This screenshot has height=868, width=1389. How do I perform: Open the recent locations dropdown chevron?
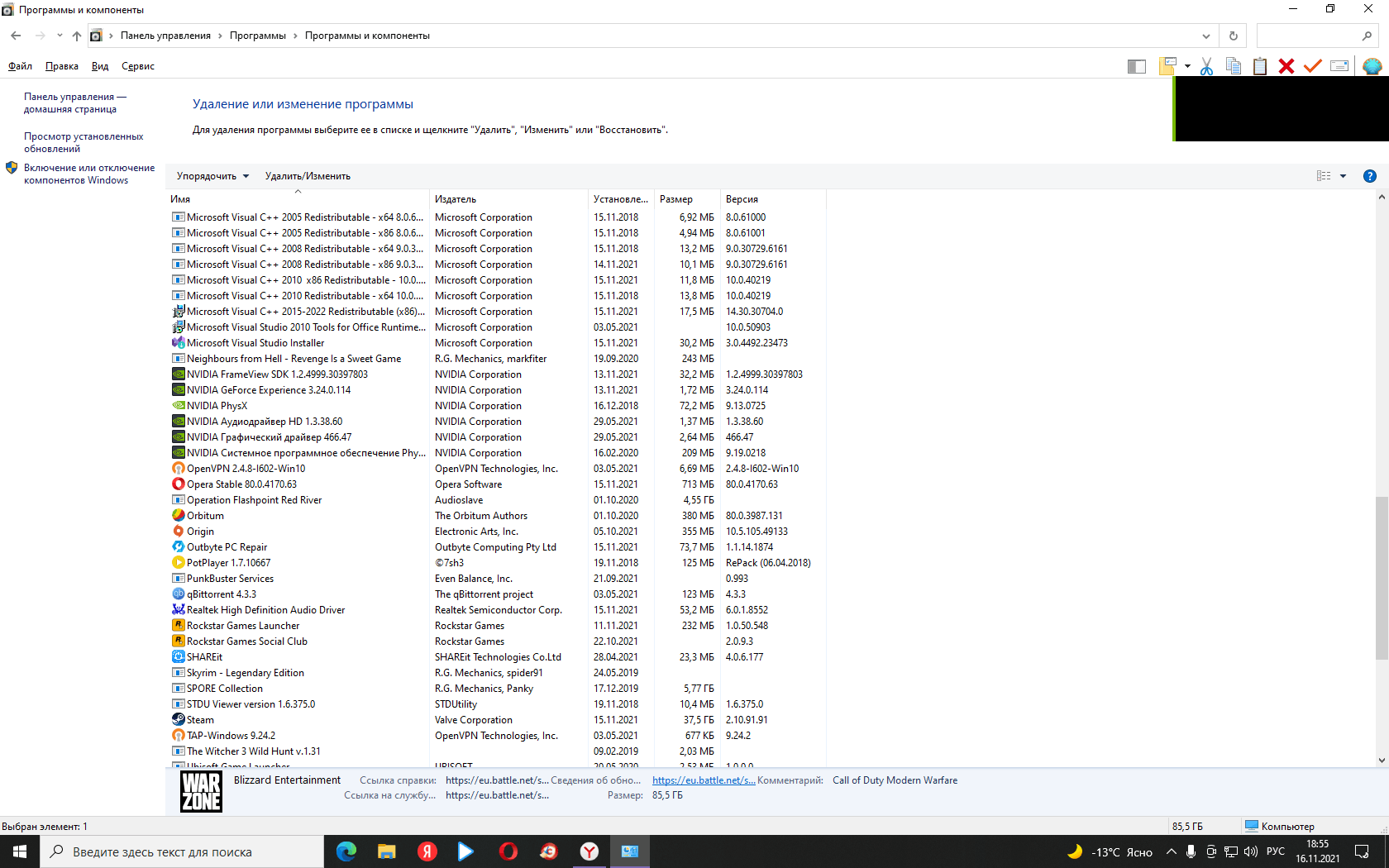coord(60,36)
